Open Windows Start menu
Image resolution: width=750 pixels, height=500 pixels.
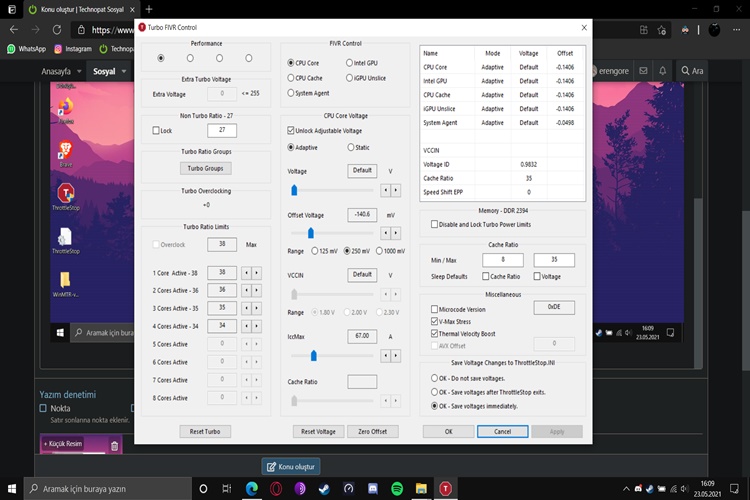pos(12,489)
